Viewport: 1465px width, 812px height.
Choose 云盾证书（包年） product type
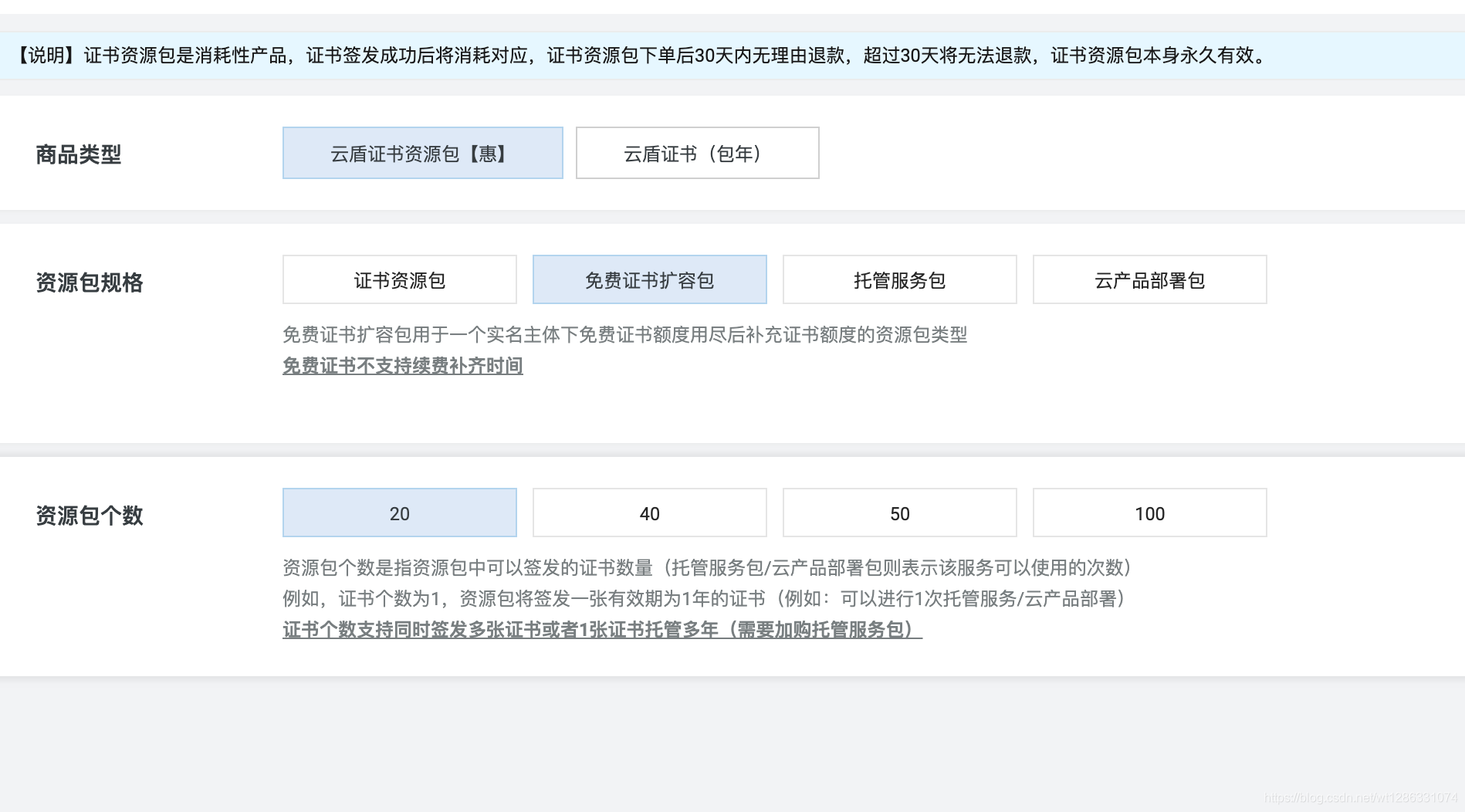click(x=697, y=153)
